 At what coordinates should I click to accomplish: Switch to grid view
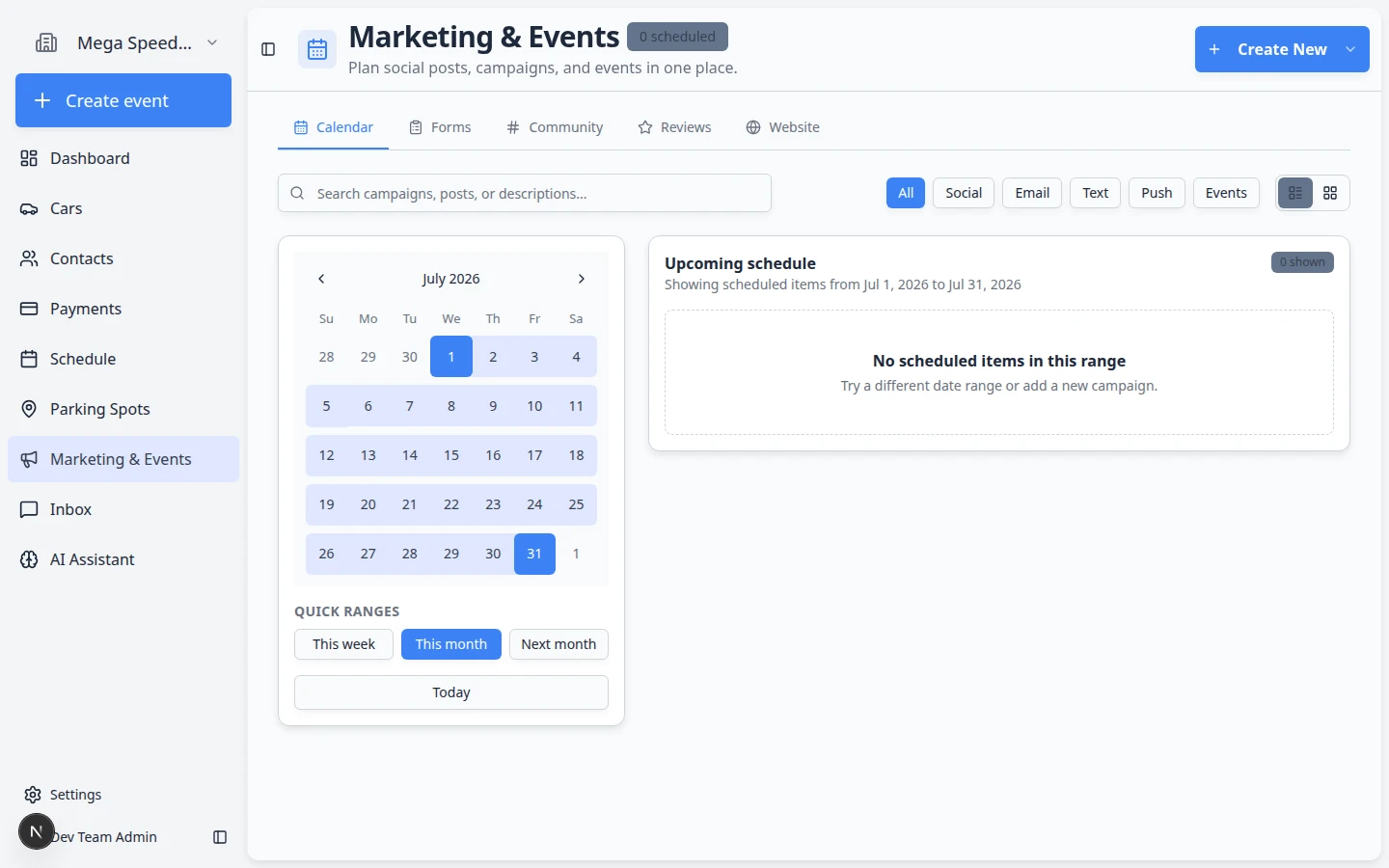click(1330, 193)
